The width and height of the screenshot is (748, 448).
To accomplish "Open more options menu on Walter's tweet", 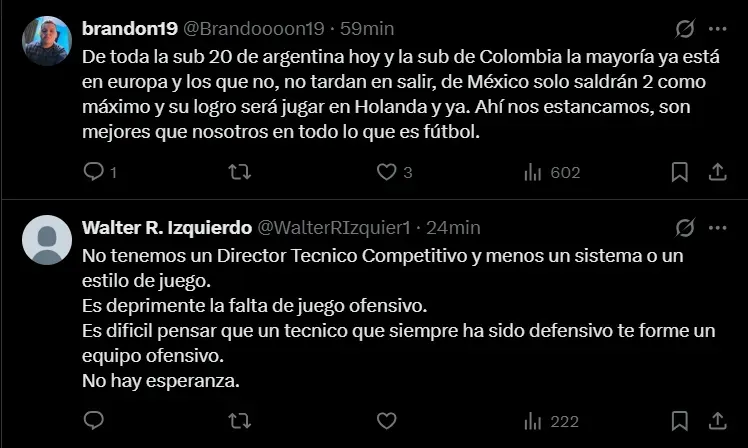I will (717, 228).
